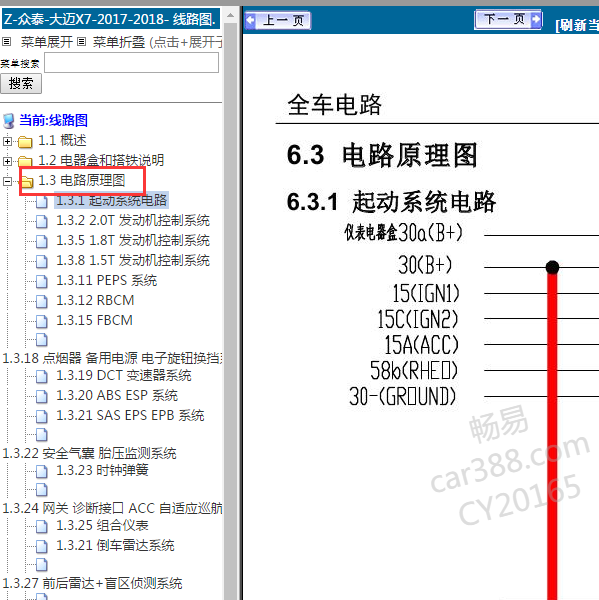Image resolution: width=599 pixels, height=600 pixels.
Task: Click page icon beside 1.3.12 RBCM
Action: tap(42, 301)
